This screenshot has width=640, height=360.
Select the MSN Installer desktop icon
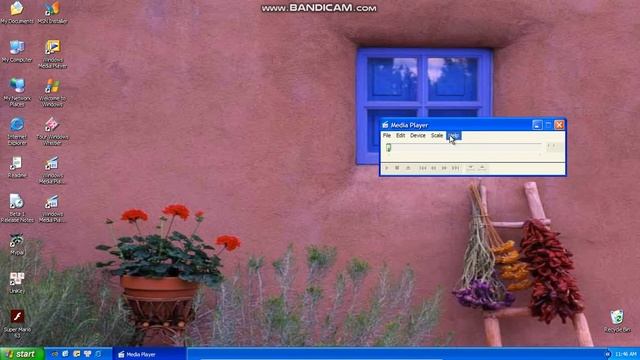[x=52, y=12]
